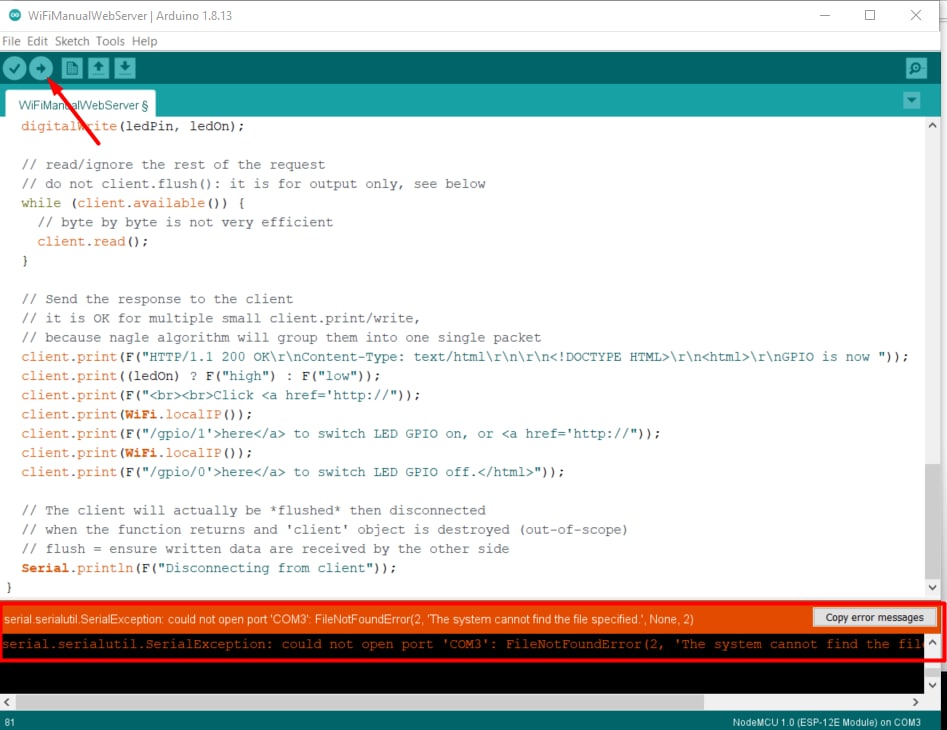This screenshot has width=947, height=730.
Task: Click horizontal scrollbar right arrow
Action: [x=916, y=702]
